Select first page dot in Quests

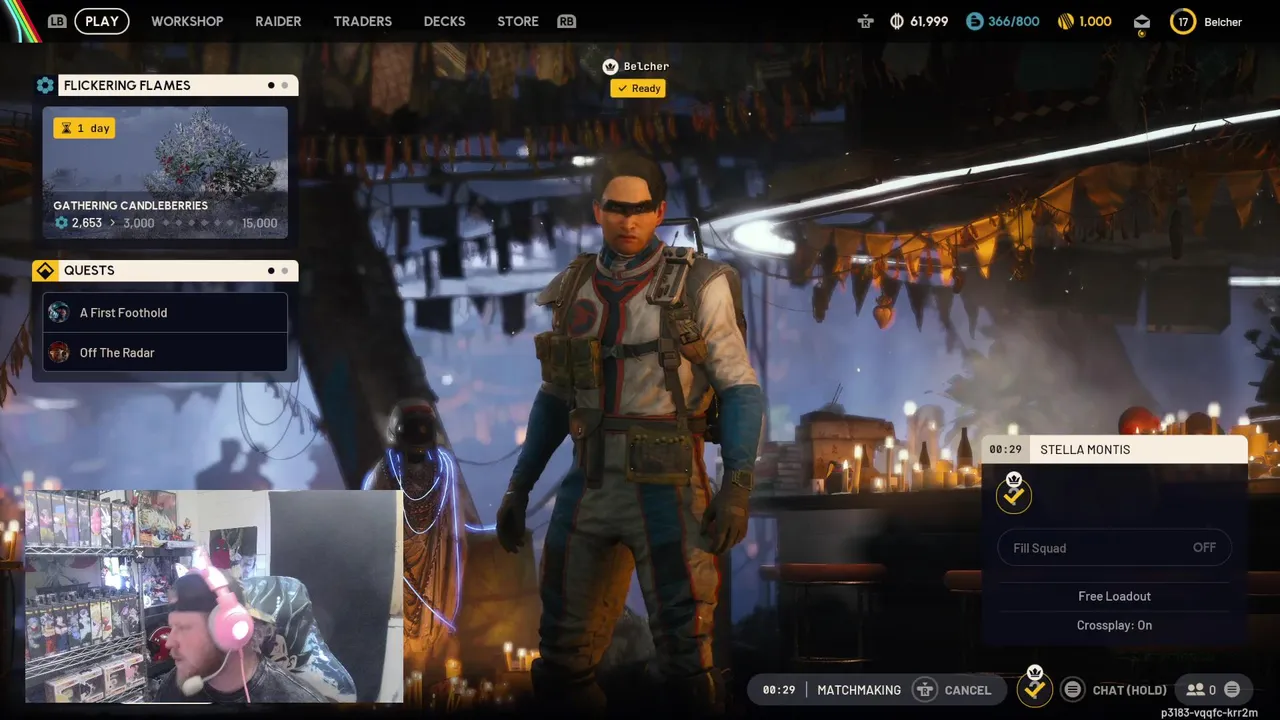click(271, 270)
